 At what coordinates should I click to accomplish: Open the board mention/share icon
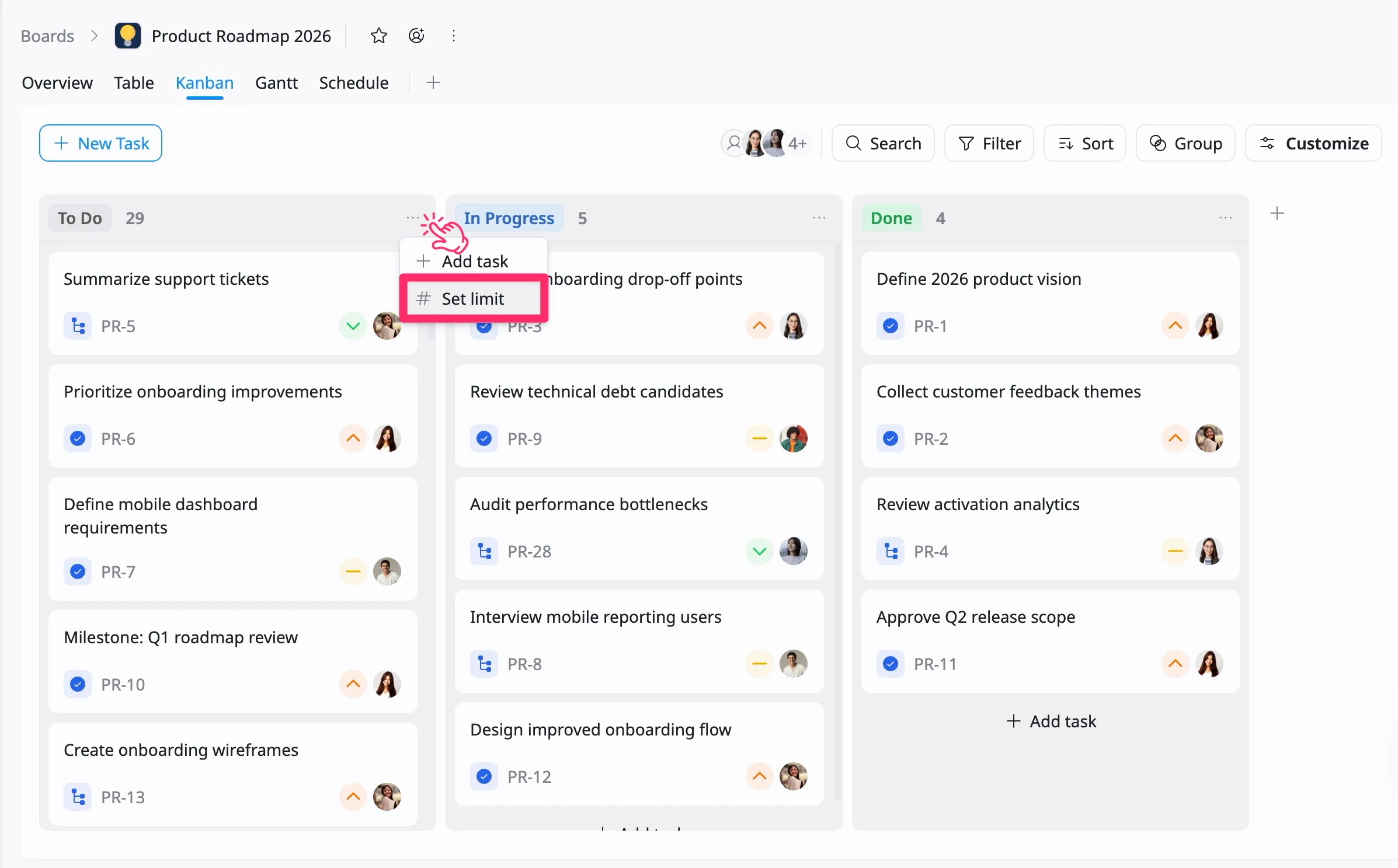pyautogui.click(x=416, y=36)
